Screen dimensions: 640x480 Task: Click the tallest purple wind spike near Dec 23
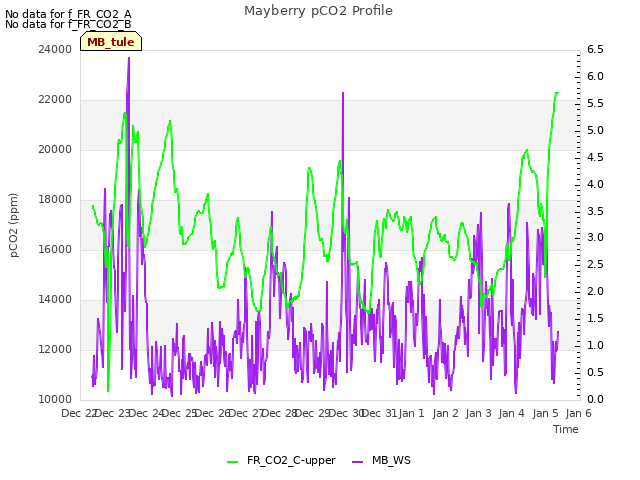coord(129,58)
